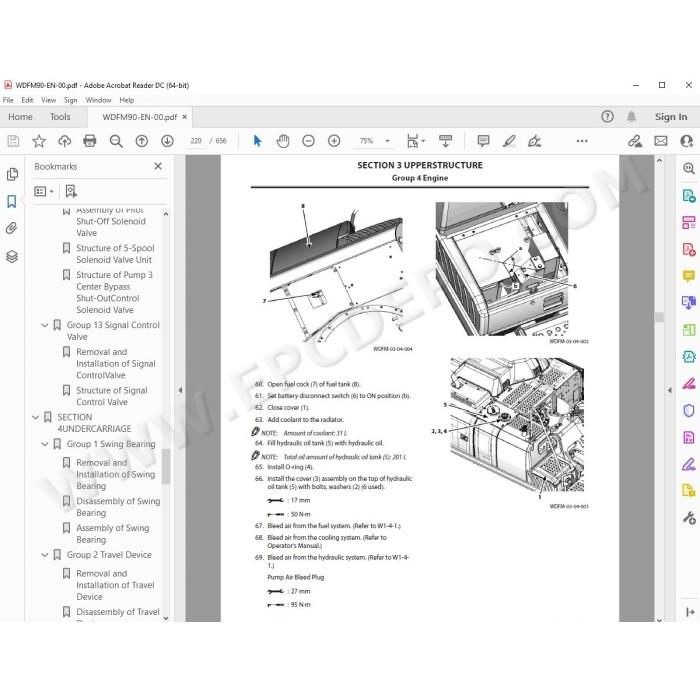
Task: Open notifications bell icon
Action: coord(631,117)
